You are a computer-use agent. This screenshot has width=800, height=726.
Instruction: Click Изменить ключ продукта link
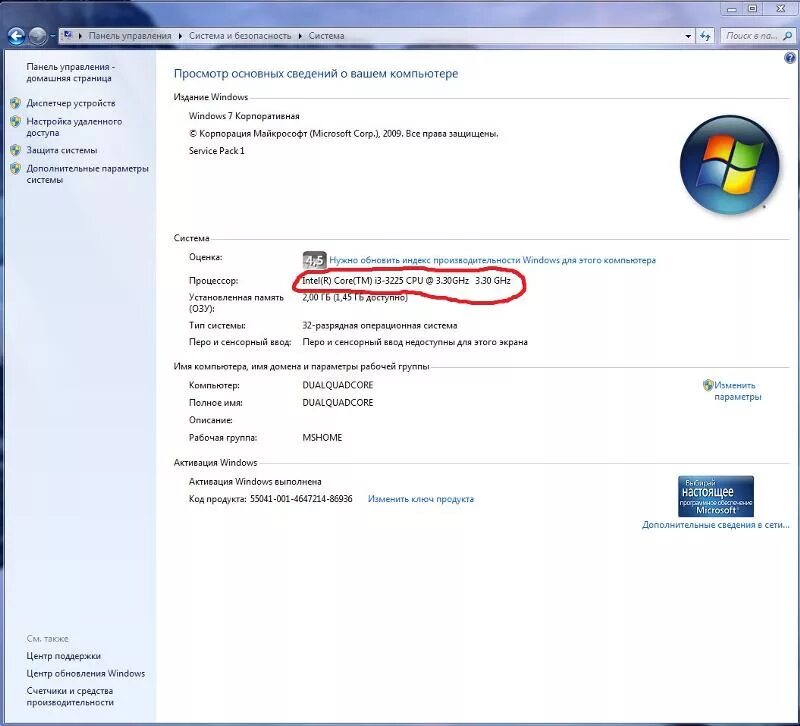[x=421, y=499]
